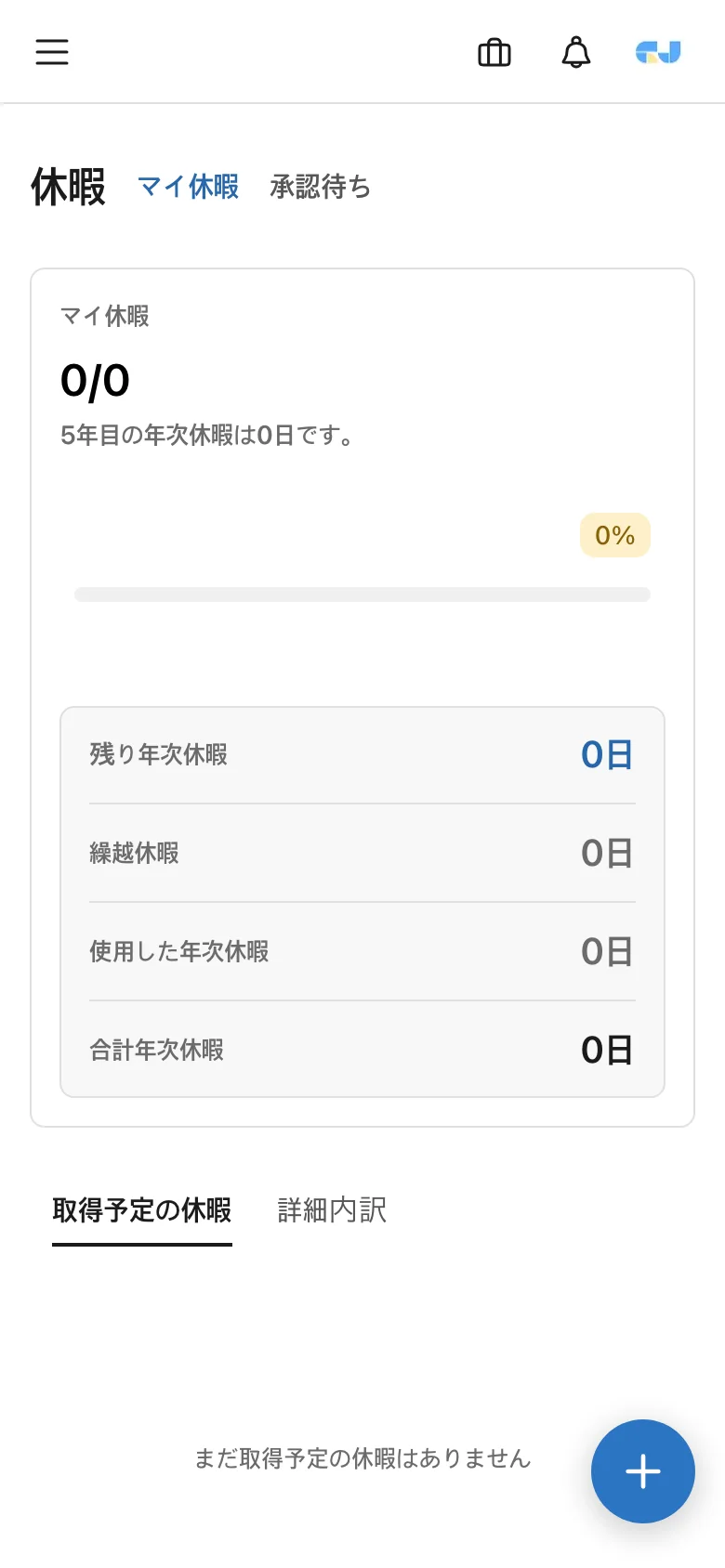Viewport: 725px width, 1568px height.
Task: Select the 合計年次休暇 row
Action: (x=362, y=1050)
